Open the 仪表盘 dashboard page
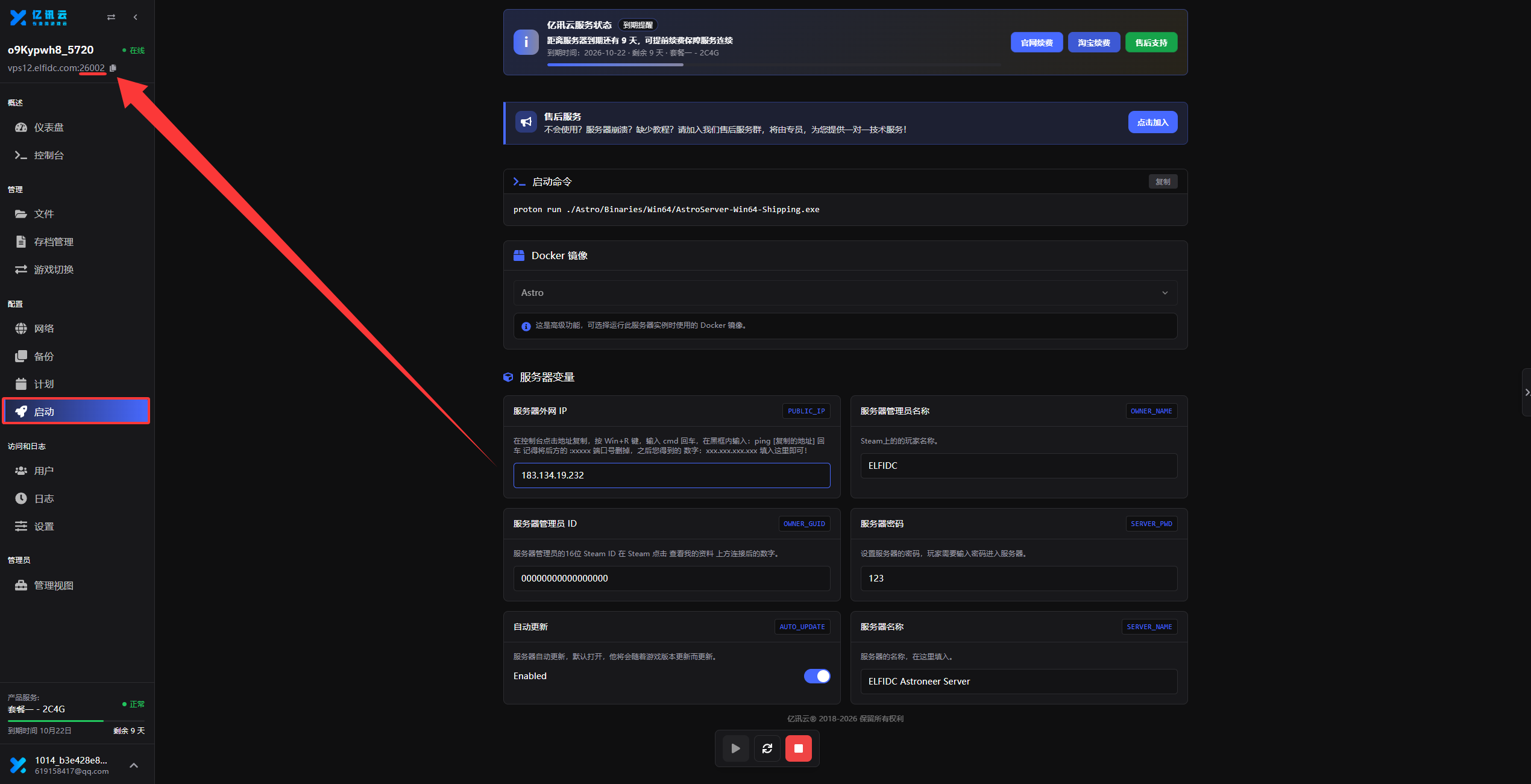The height and width of the screenshot is (784, 1531). [77, 127]
